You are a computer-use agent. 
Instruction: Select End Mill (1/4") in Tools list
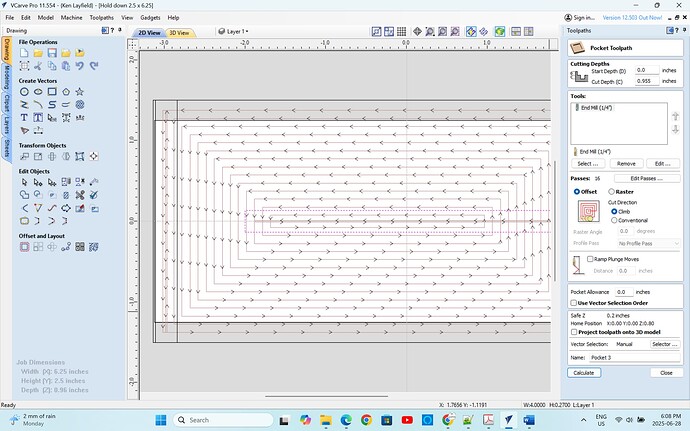pos(596,107)
